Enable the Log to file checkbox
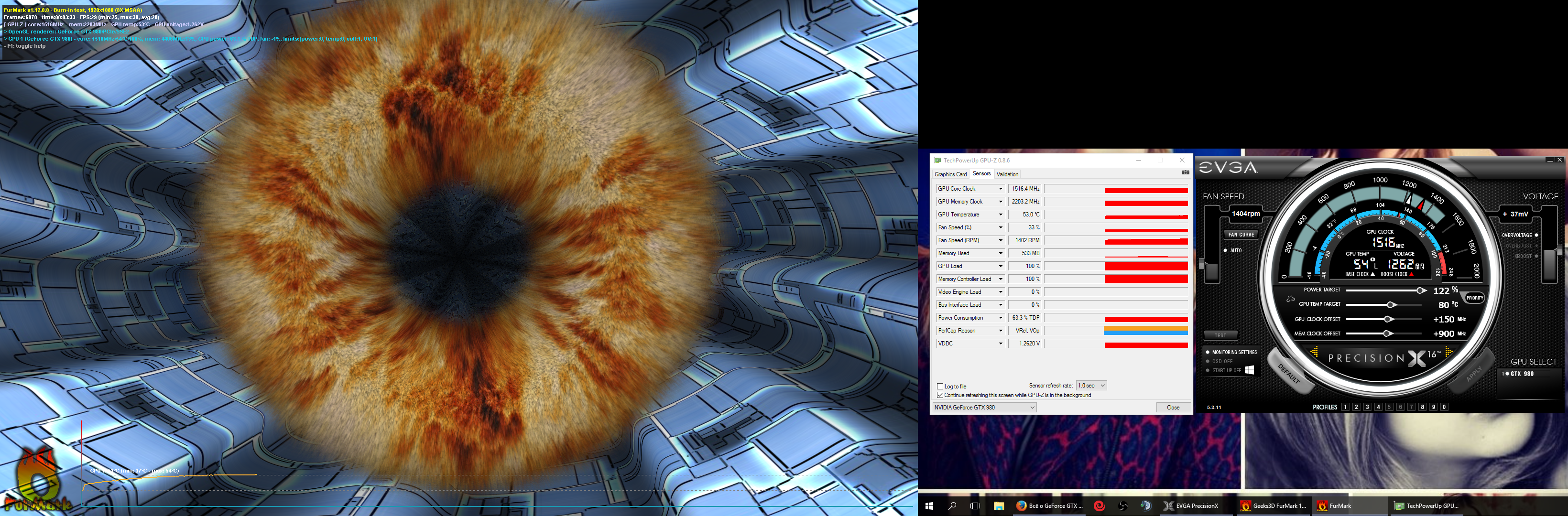The height and width of the screenshot is (516, 1568). 940,387
